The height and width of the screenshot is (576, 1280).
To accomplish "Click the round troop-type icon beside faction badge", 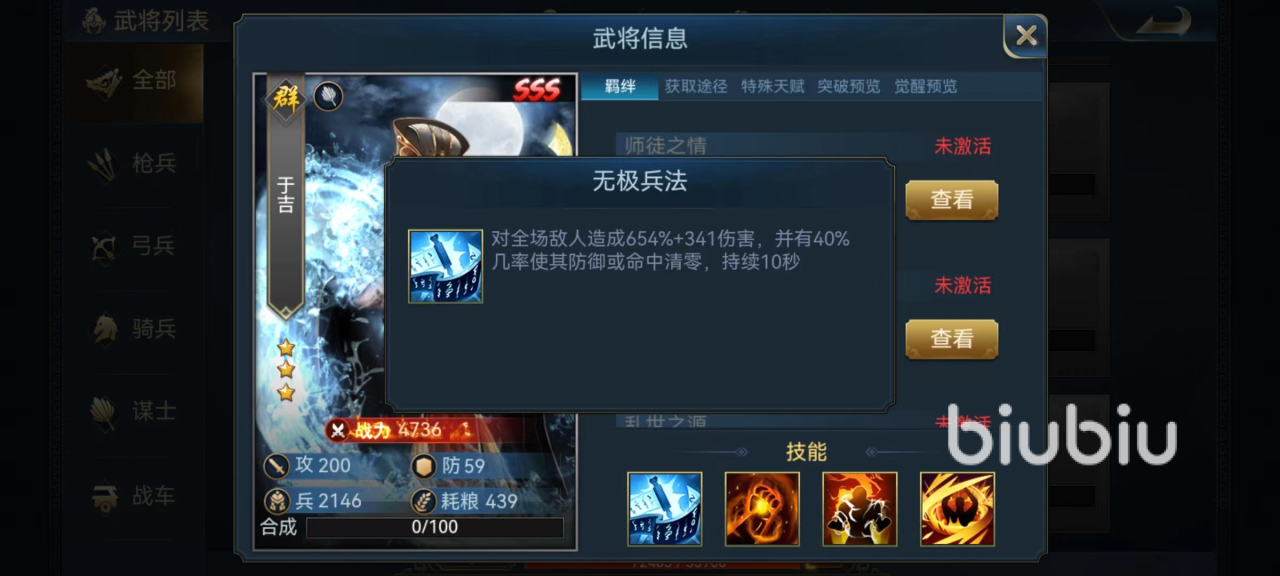I will tap(329, 96).
